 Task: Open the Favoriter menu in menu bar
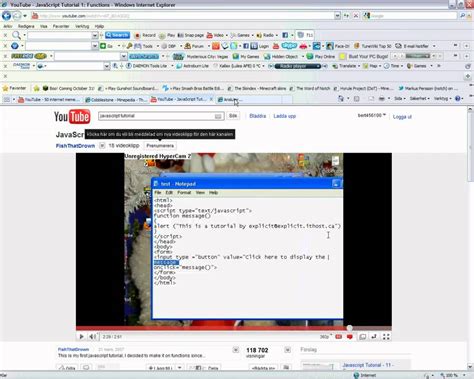(x=61, y=26)
